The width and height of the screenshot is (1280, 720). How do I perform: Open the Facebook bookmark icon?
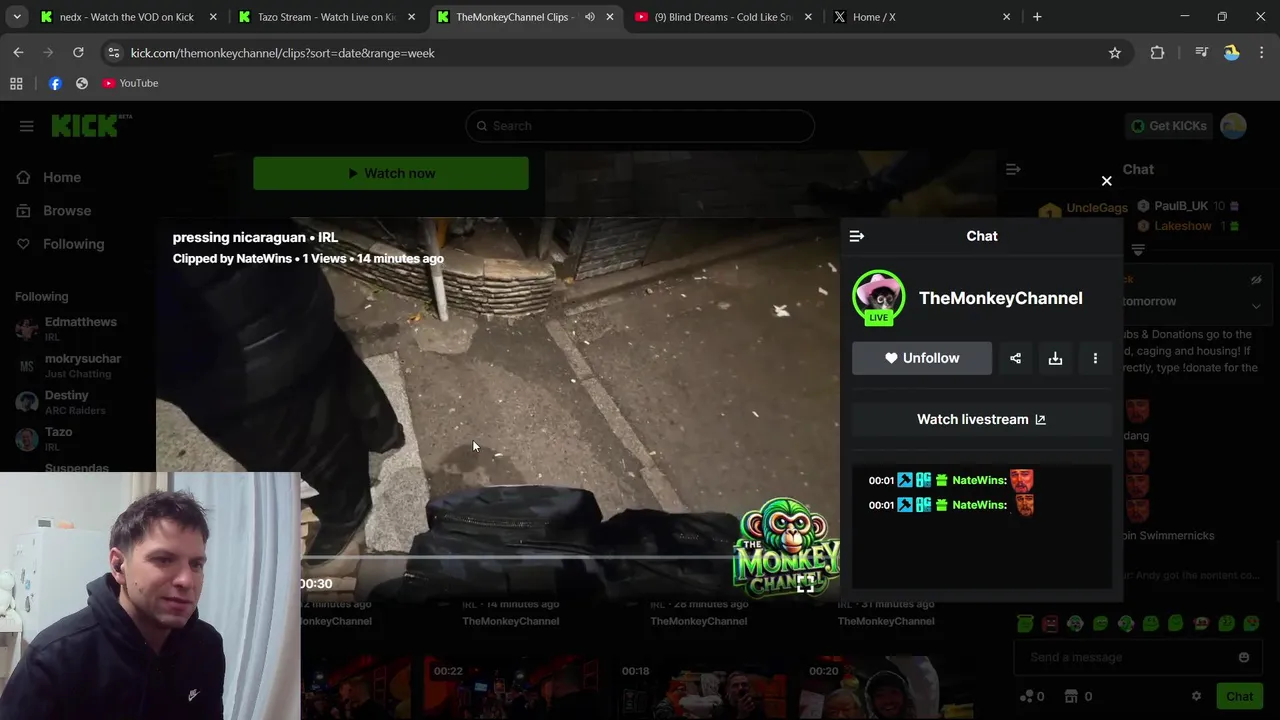point(55,83)
